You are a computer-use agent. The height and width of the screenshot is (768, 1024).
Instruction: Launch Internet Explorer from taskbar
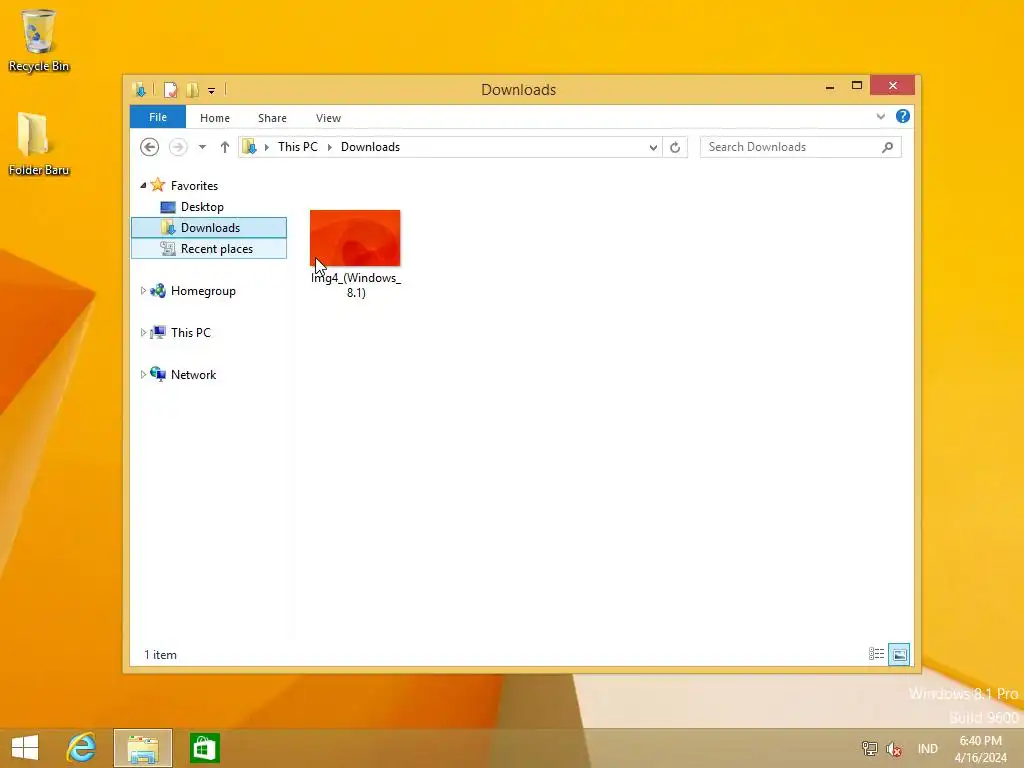82,748
